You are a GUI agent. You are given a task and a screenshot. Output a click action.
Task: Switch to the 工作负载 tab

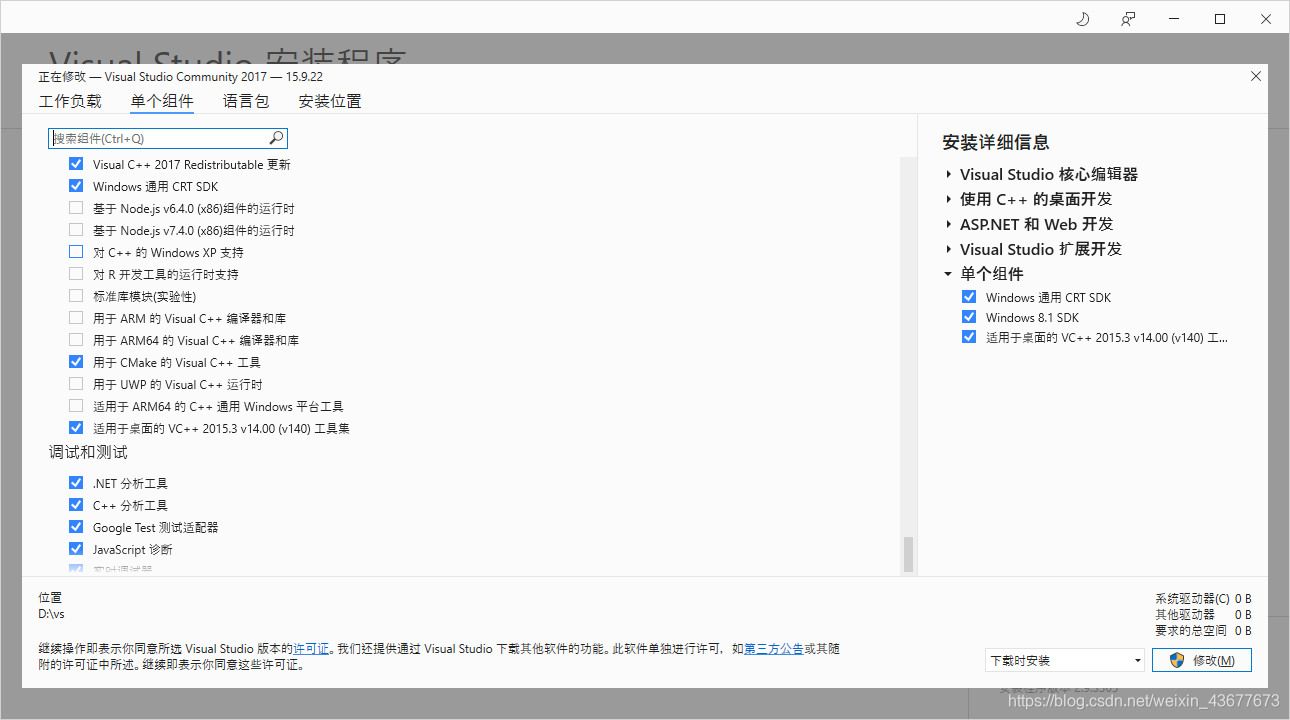pyautogui.click(x=70, y=101)
